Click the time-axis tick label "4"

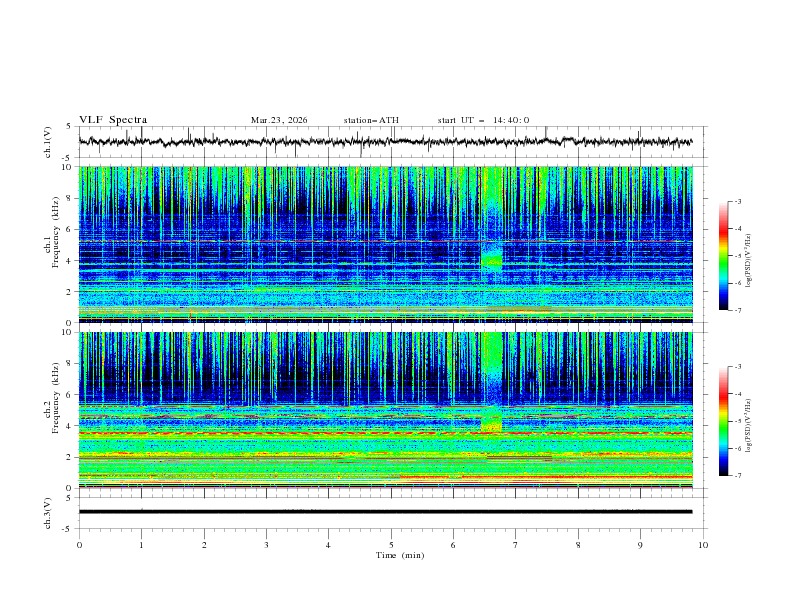328,545
